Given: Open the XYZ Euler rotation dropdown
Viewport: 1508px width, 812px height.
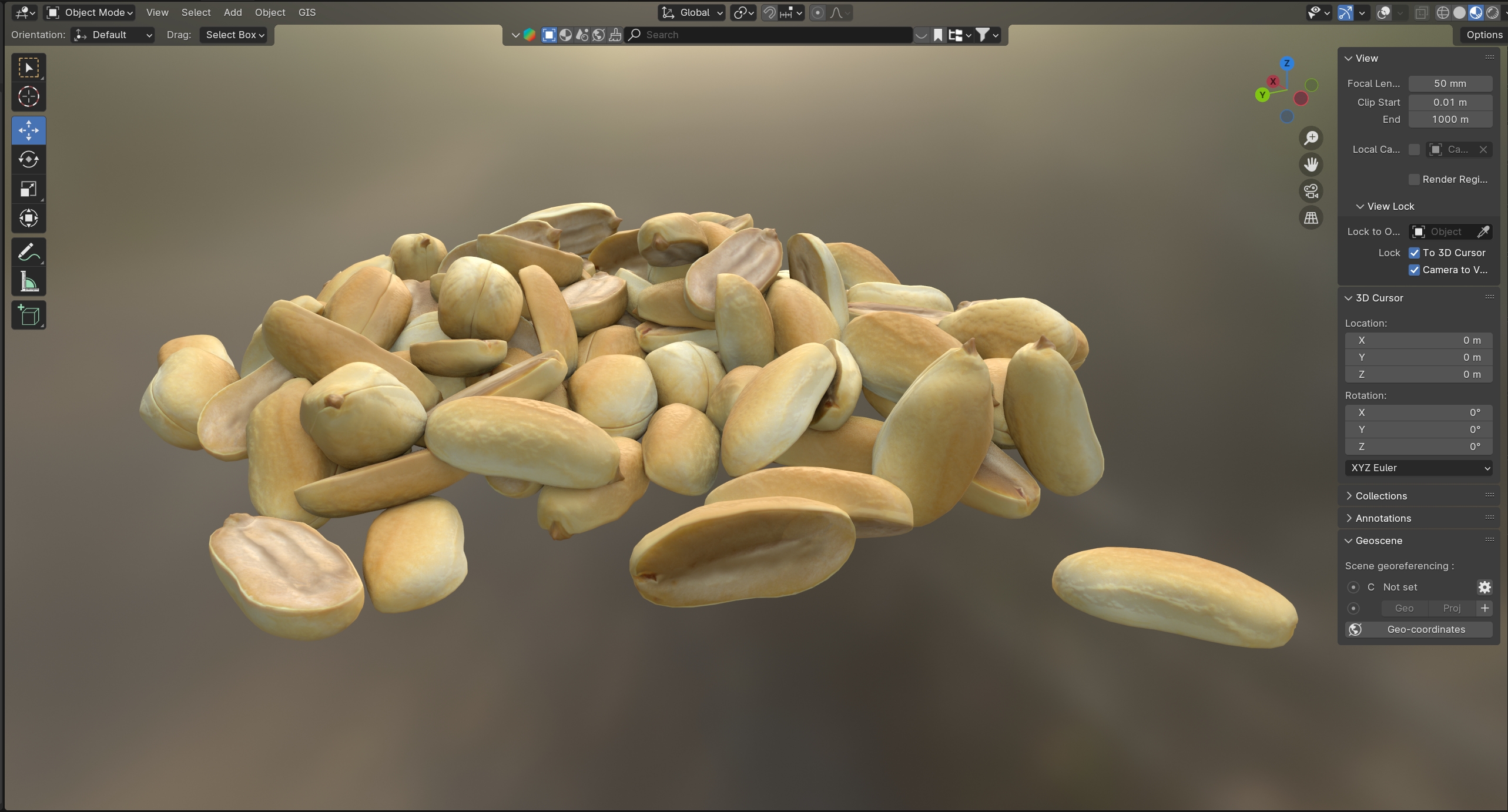Looking at the screenshot, I should click(1418, 468).
